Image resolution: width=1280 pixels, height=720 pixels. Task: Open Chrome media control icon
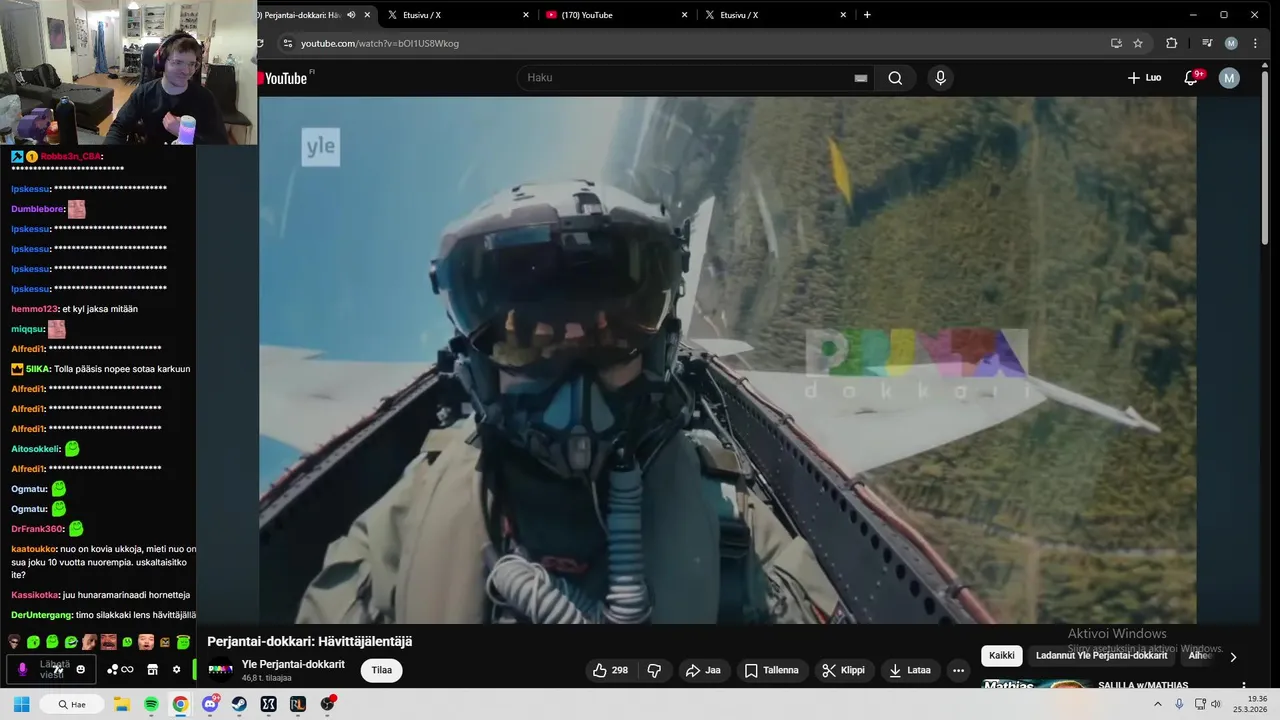1207,43
